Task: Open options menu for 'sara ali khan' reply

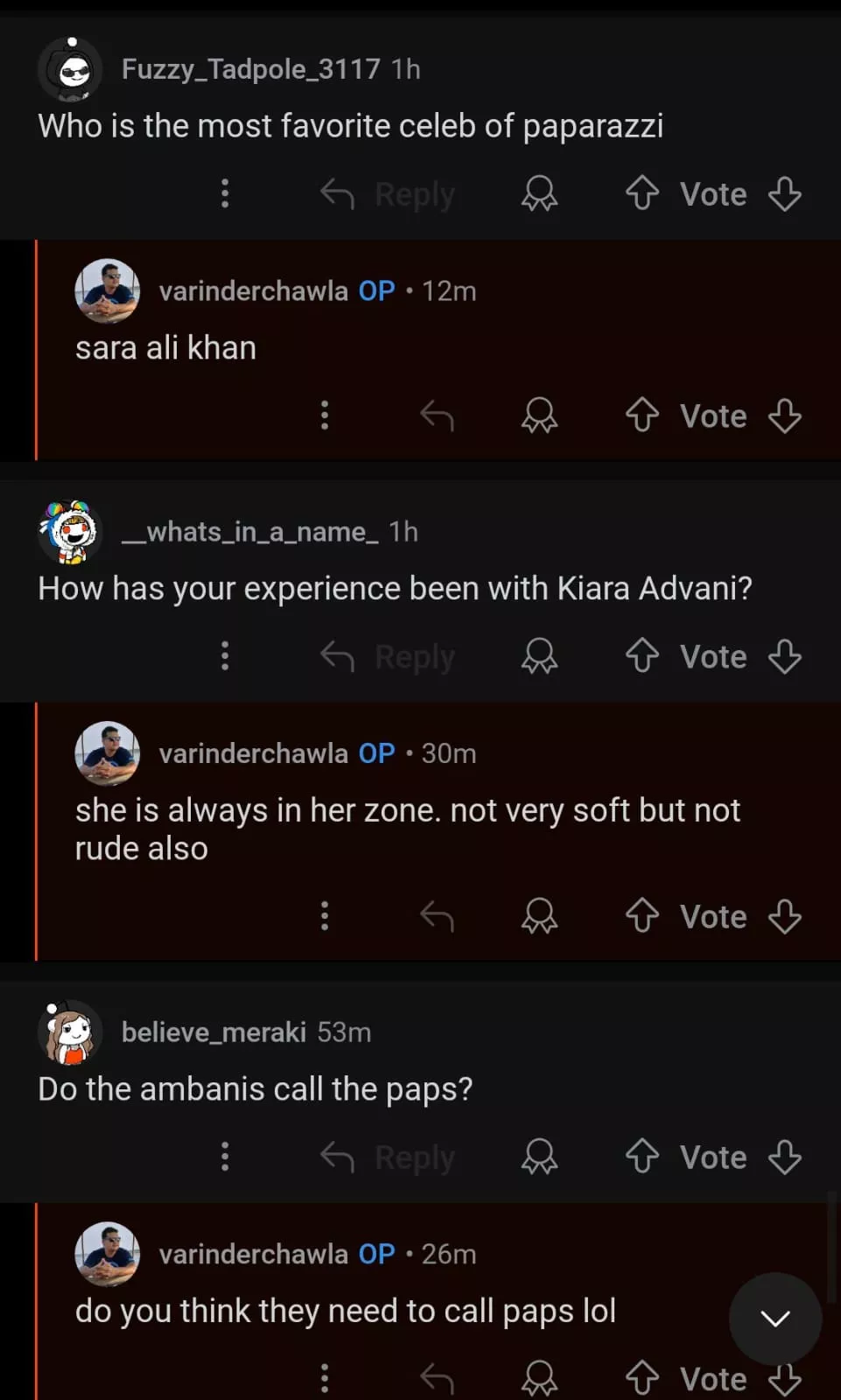Action: click(325, 416)
